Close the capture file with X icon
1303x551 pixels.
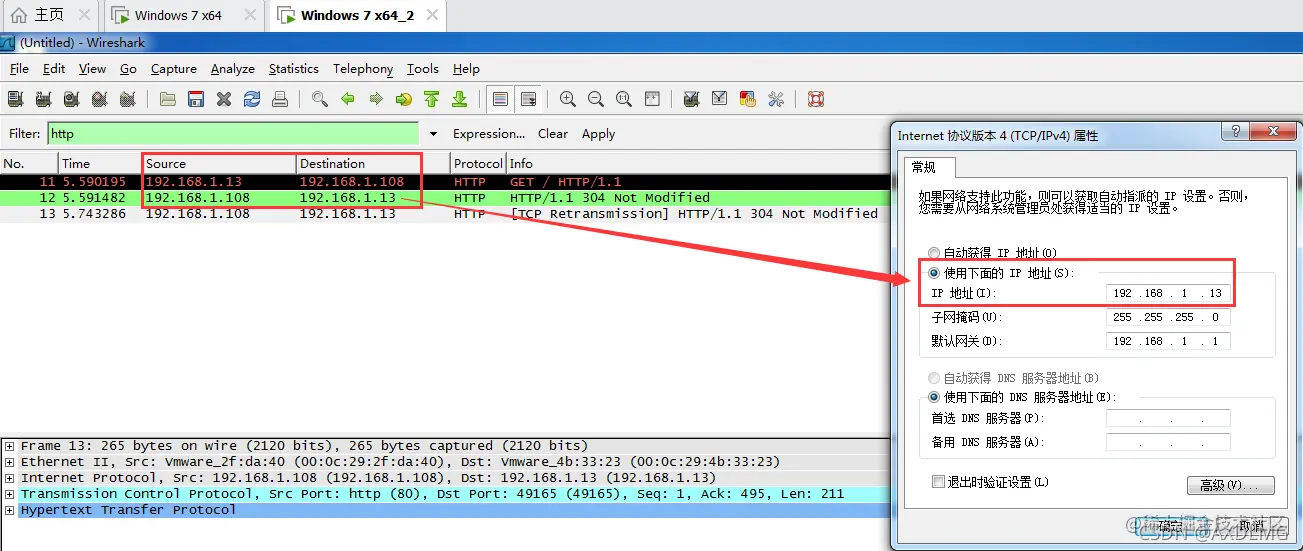point(224,99)
